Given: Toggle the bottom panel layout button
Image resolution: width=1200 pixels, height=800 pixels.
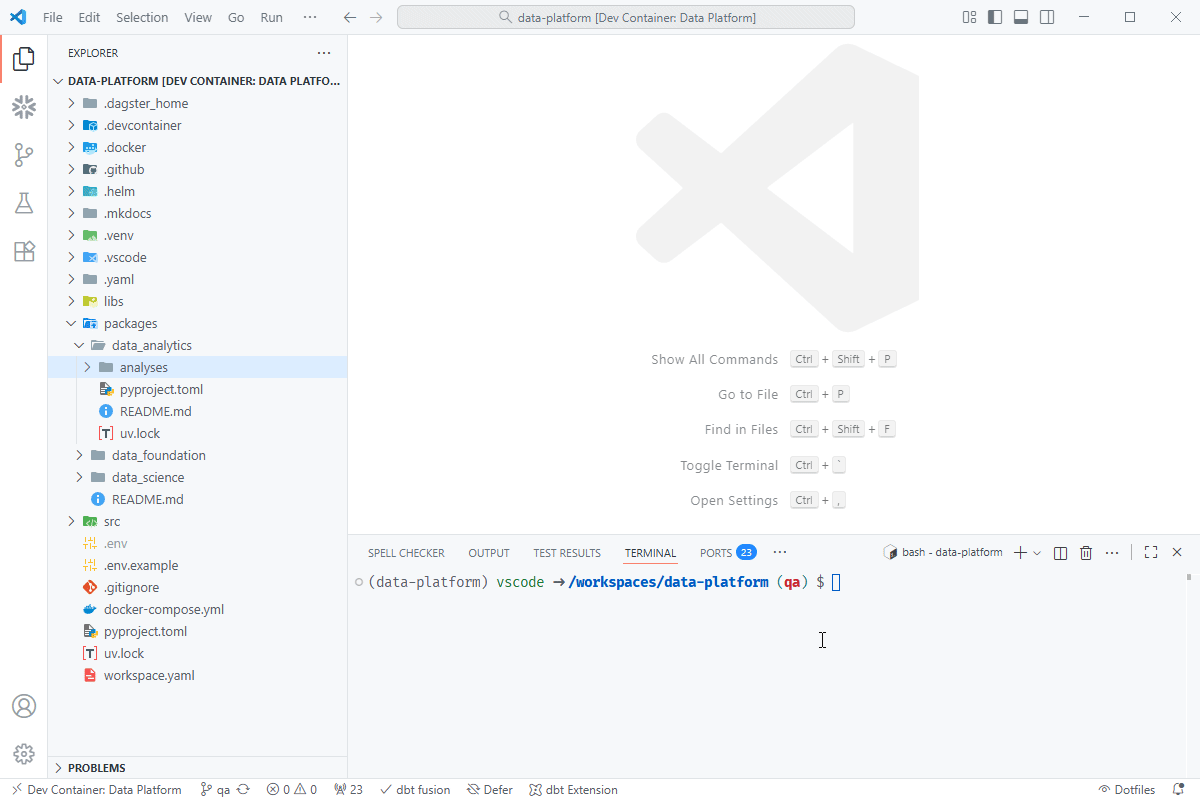Looking at the screenshot, I should click(x=1021, y=17).
